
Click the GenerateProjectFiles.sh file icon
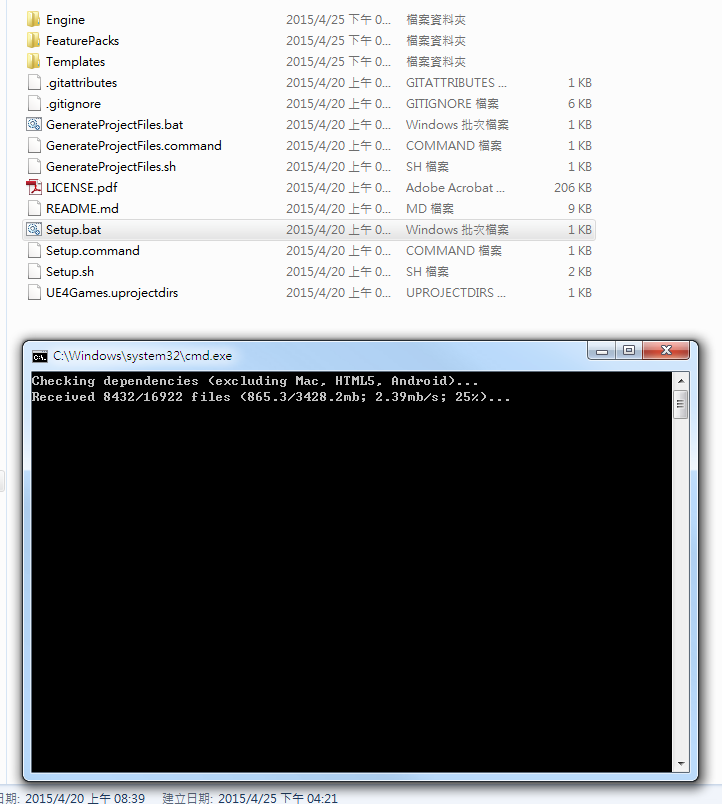tap(34, 167)
